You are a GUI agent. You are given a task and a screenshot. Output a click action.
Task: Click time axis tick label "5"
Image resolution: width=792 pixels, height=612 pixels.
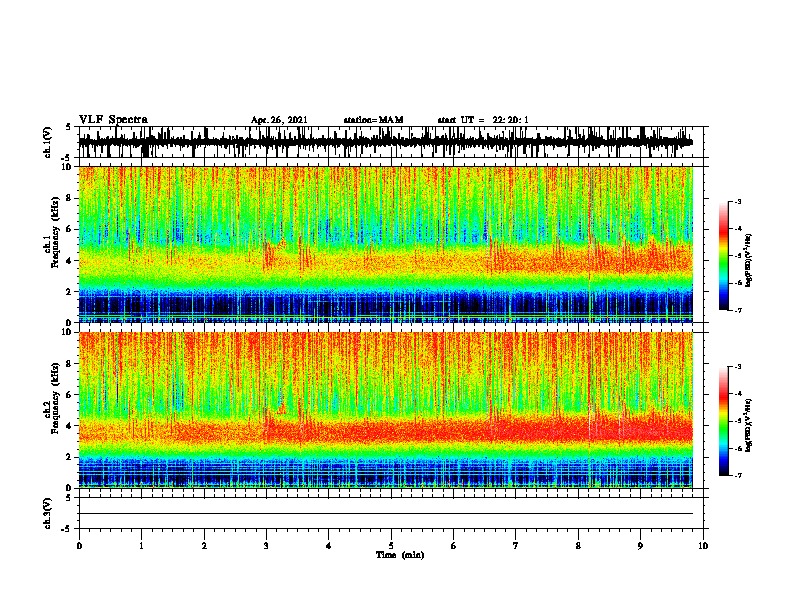tap(391, 545)
